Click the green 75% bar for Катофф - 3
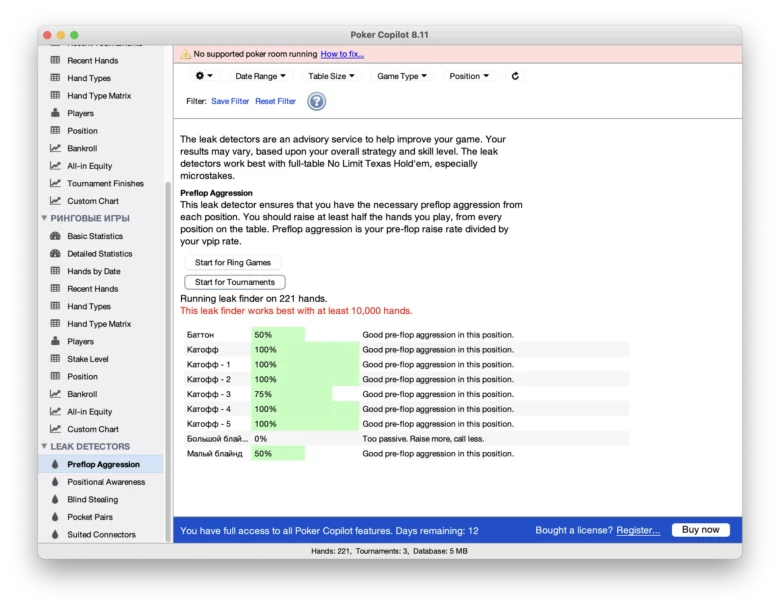Screen dimensions: 780x609 coord(291,394)
